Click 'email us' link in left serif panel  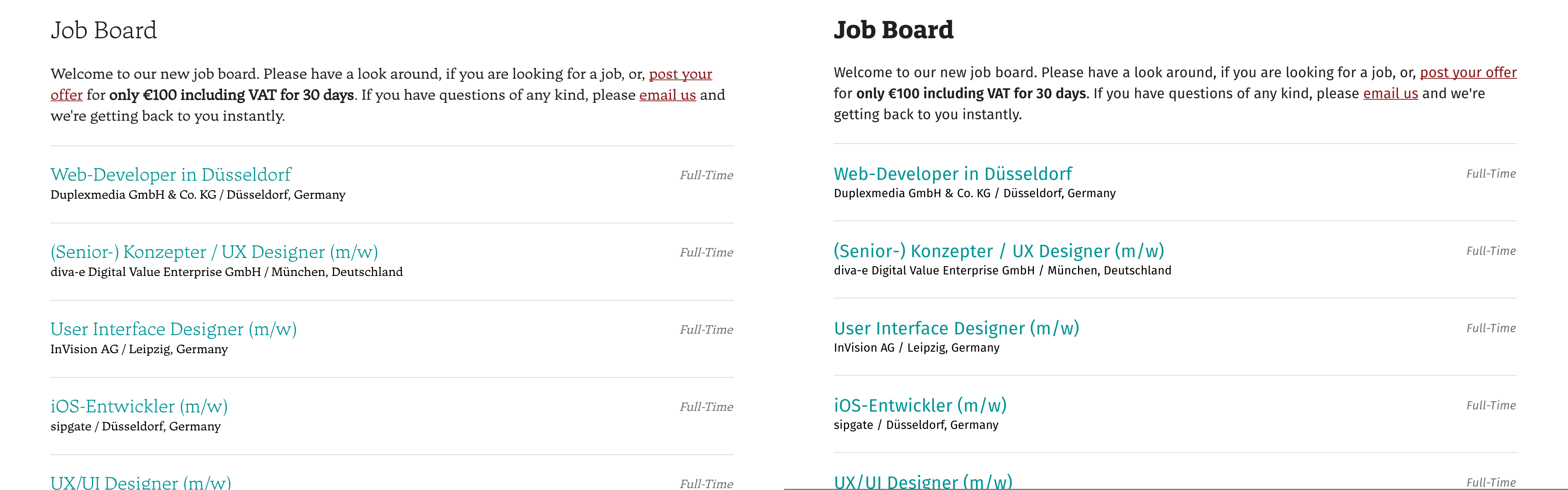click(667, 95)
